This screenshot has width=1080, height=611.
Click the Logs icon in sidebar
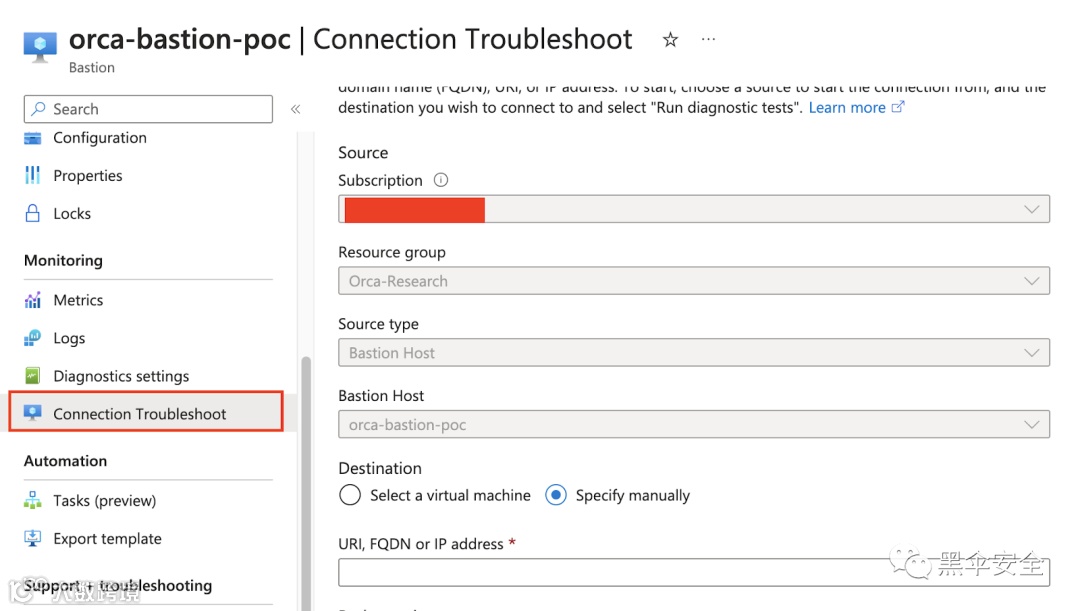tap(33, 338)
